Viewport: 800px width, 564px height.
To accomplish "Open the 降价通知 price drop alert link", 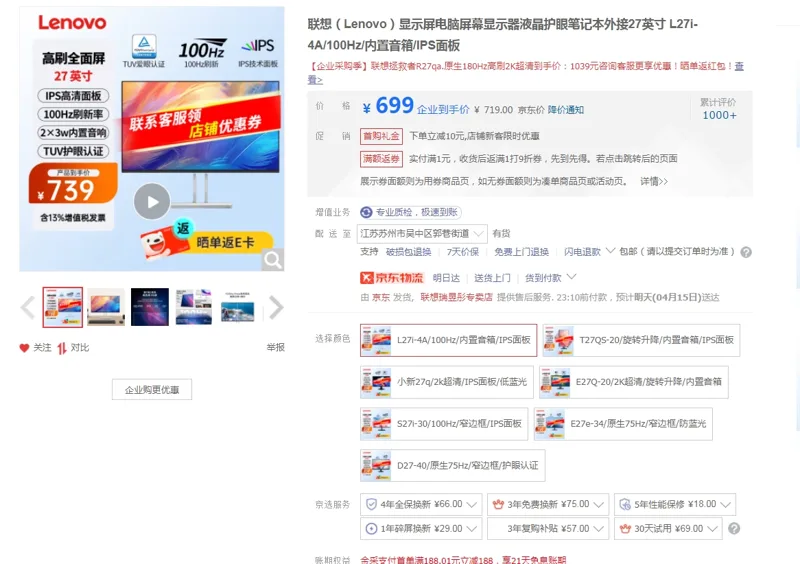I will coord(566,110).
